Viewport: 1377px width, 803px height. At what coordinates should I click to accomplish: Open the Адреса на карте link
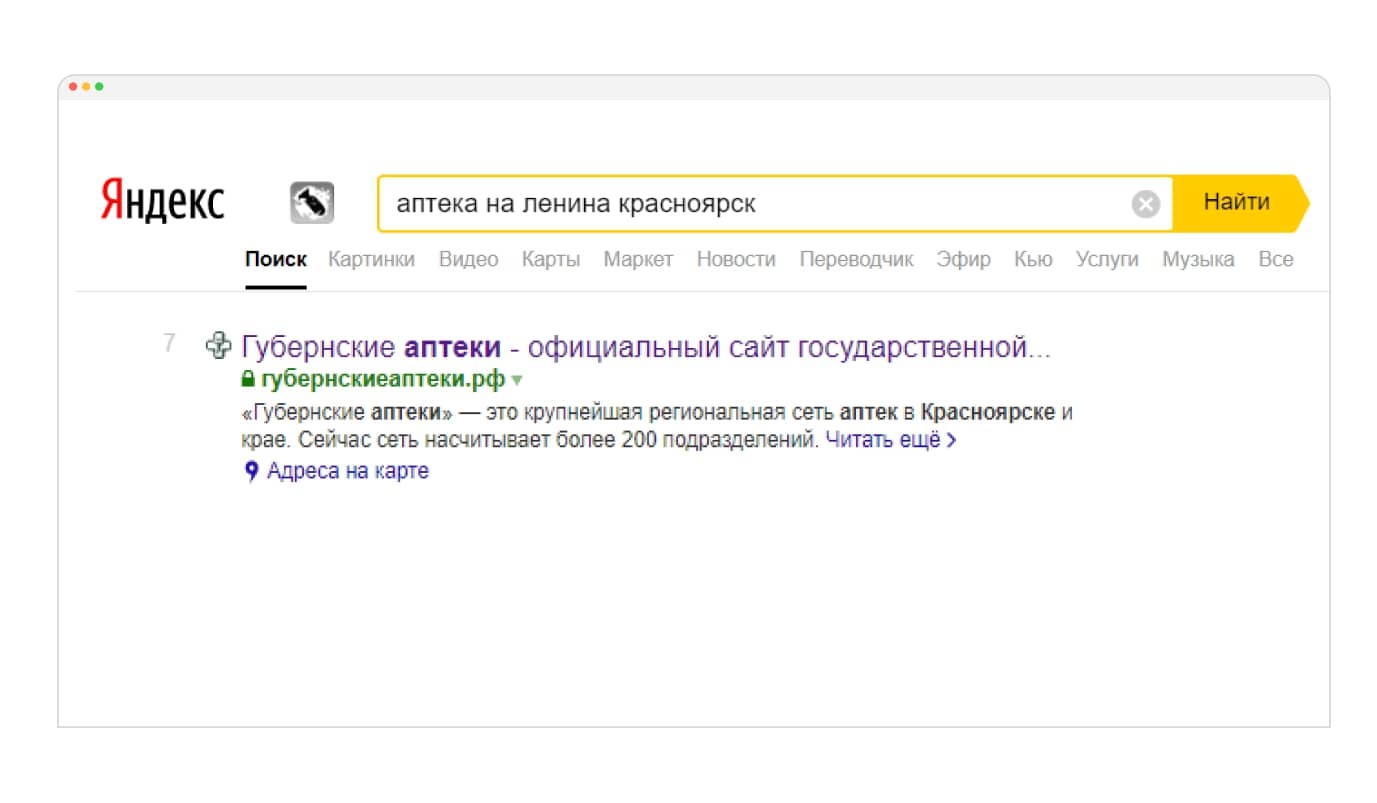click(348, 471)
